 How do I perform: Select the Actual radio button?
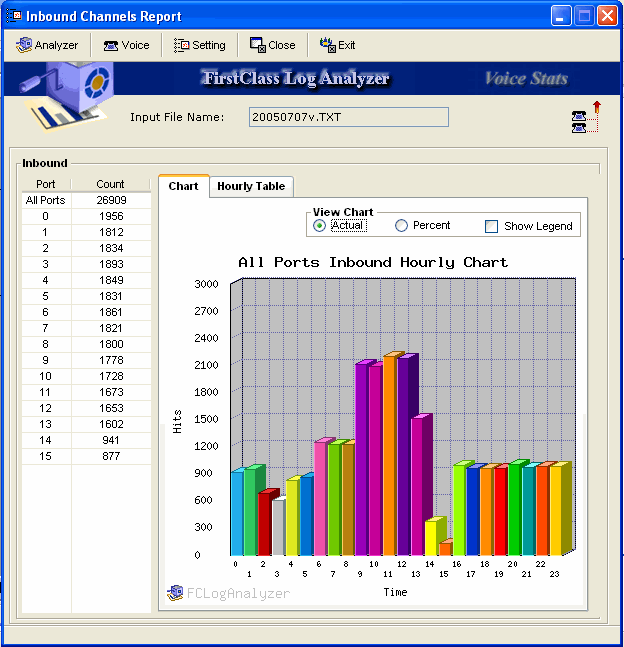click(319, 226)
